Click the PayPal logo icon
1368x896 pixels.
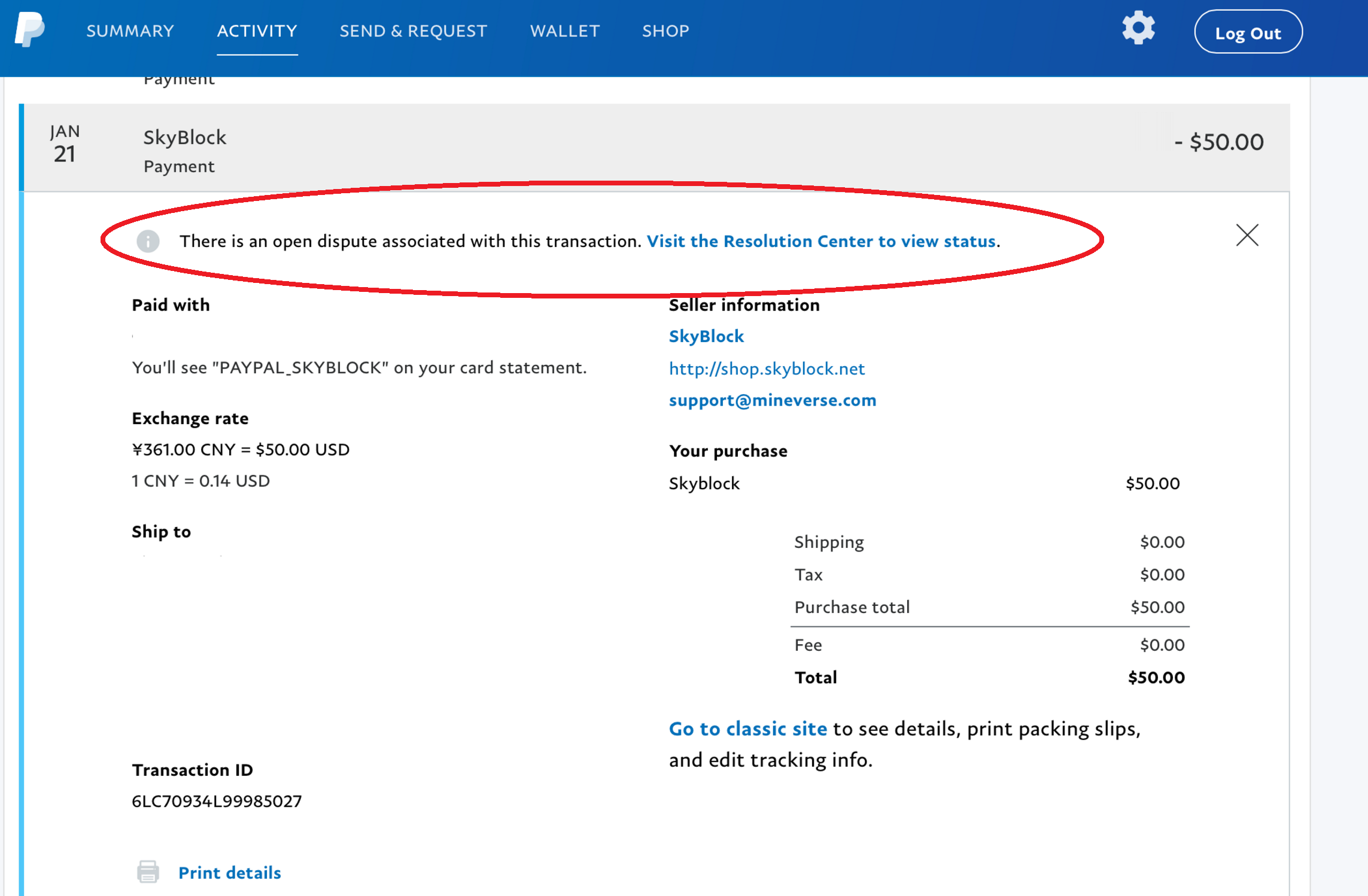[x=30, y=29]
